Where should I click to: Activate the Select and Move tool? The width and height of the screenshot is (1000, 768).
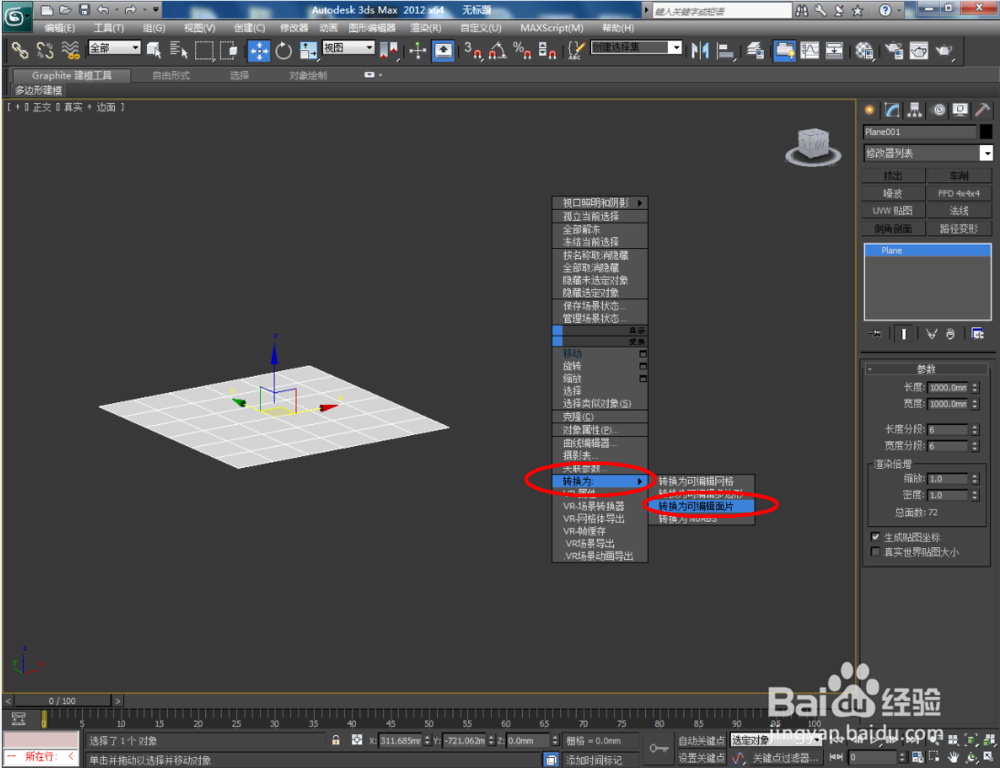coord(259,51)
